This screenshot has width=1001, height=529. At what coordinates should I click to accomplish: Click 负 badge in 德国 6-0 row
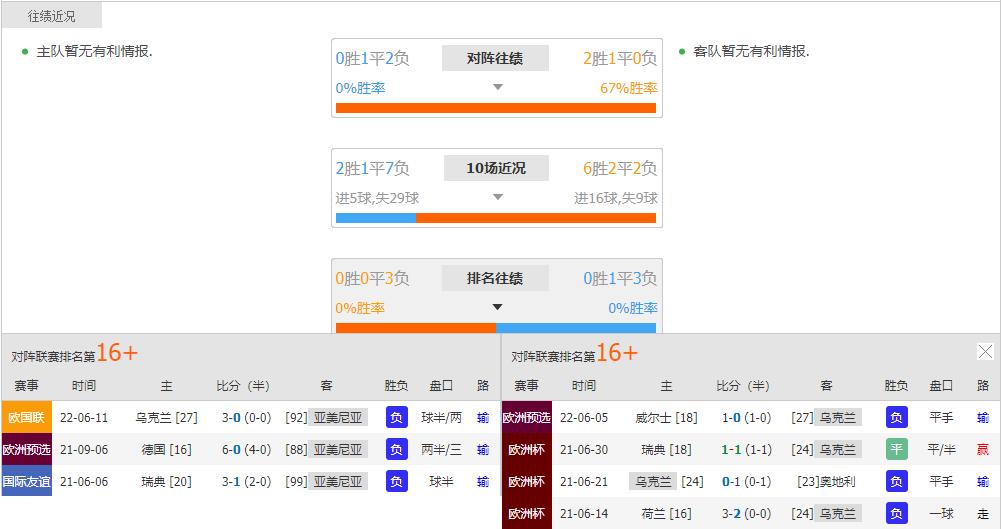(396, 449)
